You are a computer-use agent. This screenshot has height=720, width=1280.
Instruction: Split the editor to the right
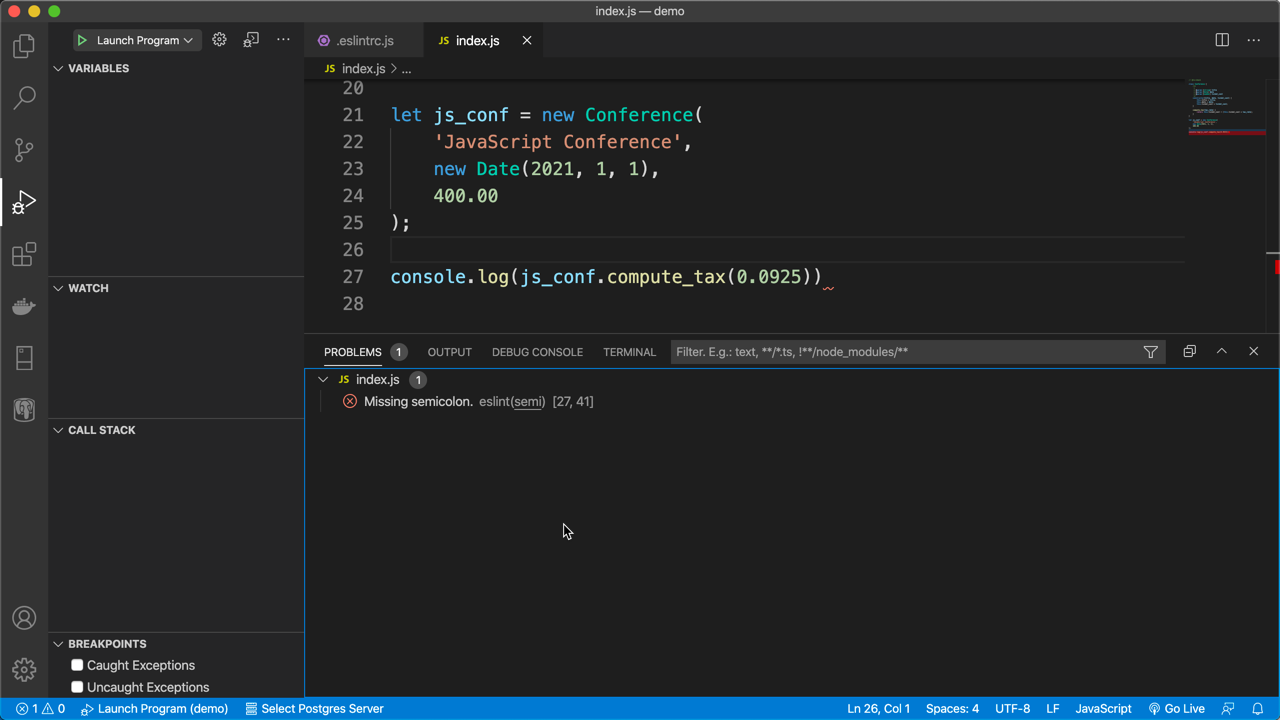click(x=1222, y=40)
